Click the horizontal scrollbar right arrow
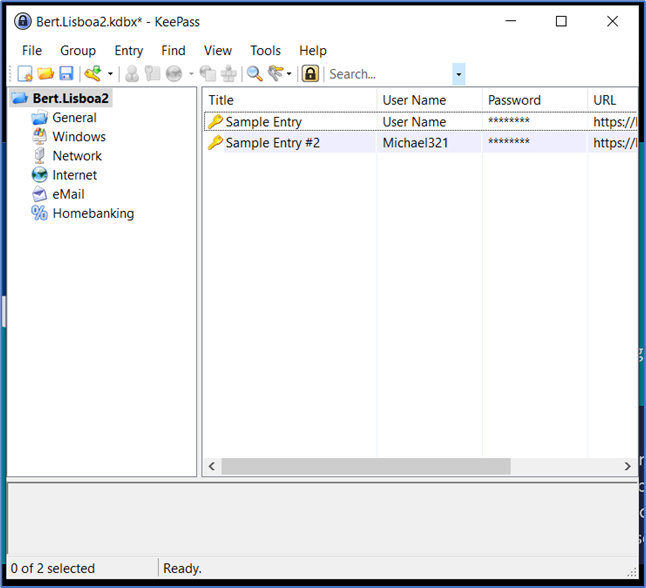This screenshot has height=588, width=646. [x=627, y=466]
